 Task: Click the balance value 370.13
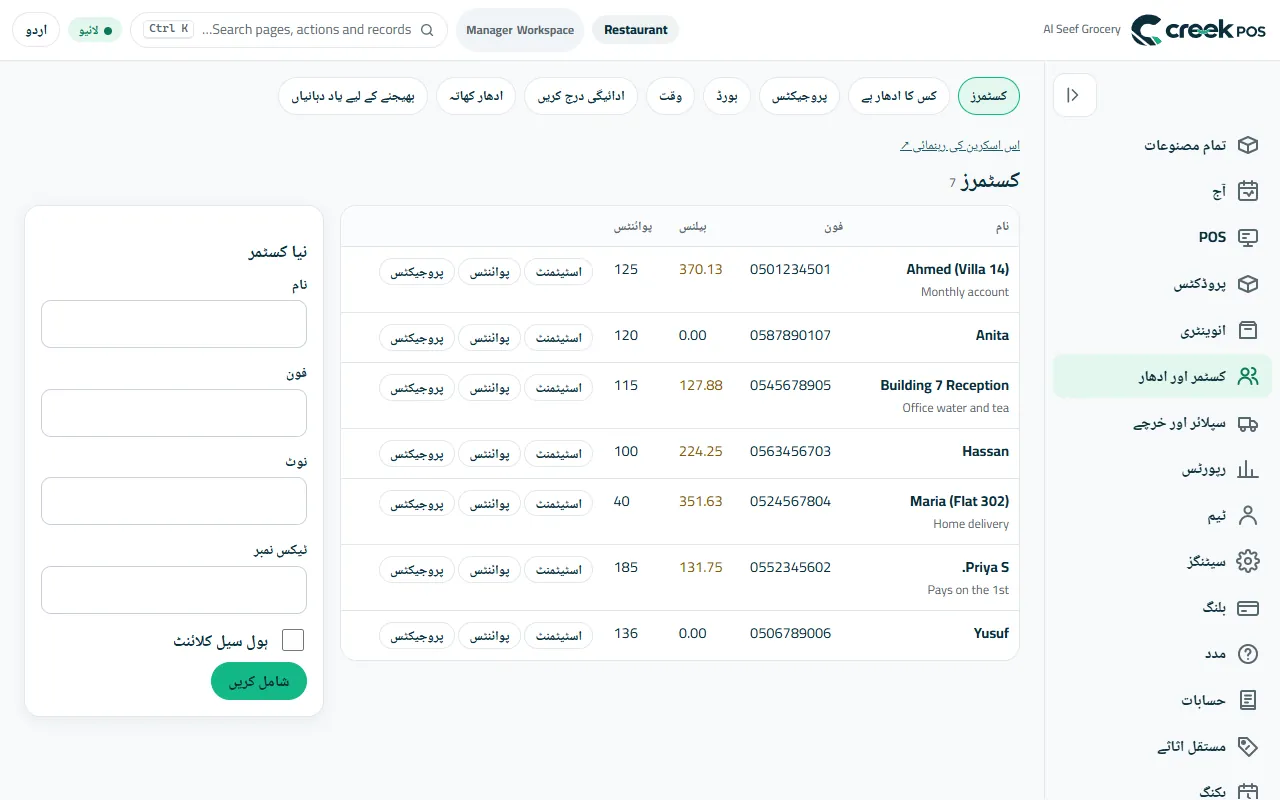pos(700,269)
